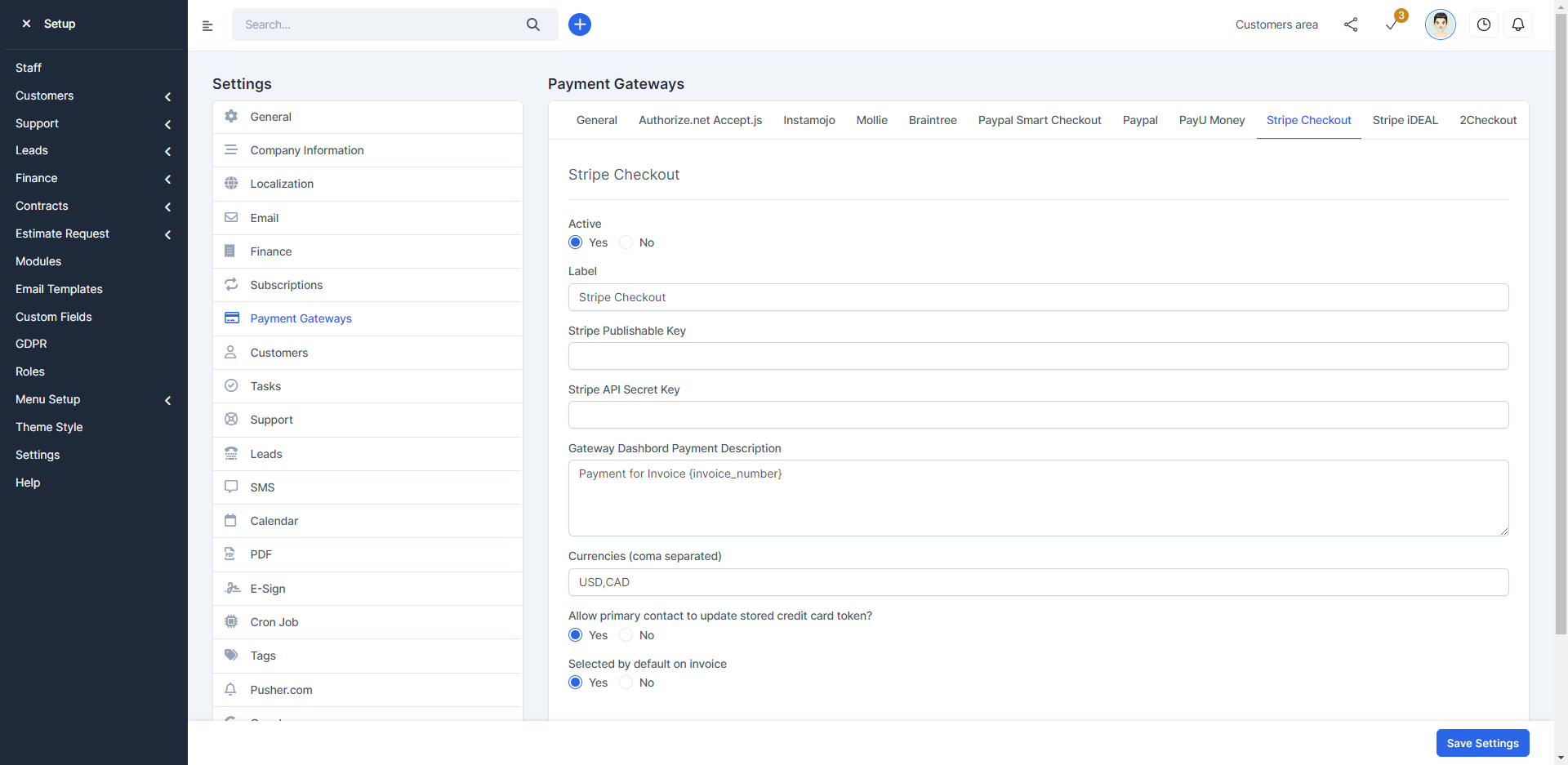The height and width of the screenshot is (765, 1568).
Task: Allow card token update: select Yes
Action: point(576,635)
